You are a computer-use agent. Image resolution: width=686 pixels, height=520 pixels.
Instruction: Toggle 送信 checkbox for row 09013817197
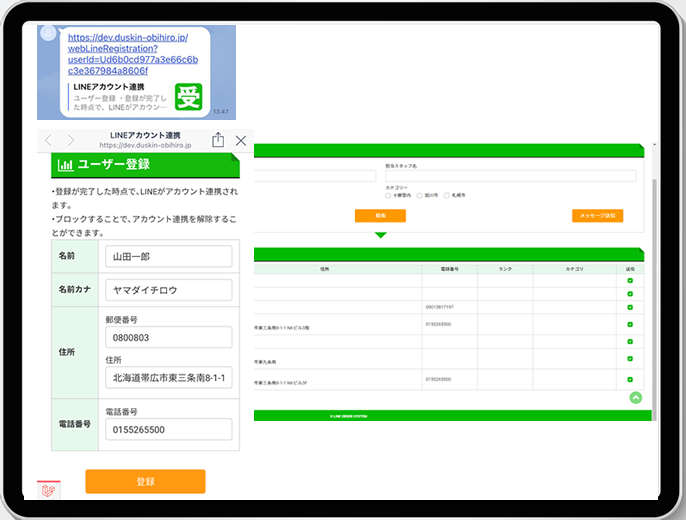click(630, 307)
